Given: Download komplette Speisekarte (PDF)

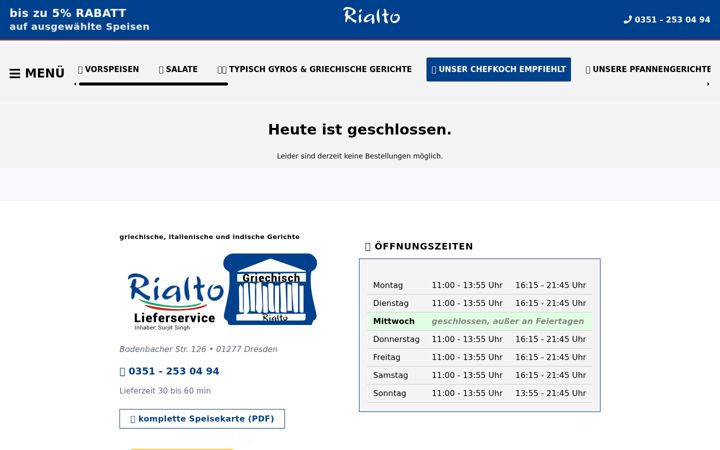Looking at the screenshot, I should point(202,419).
